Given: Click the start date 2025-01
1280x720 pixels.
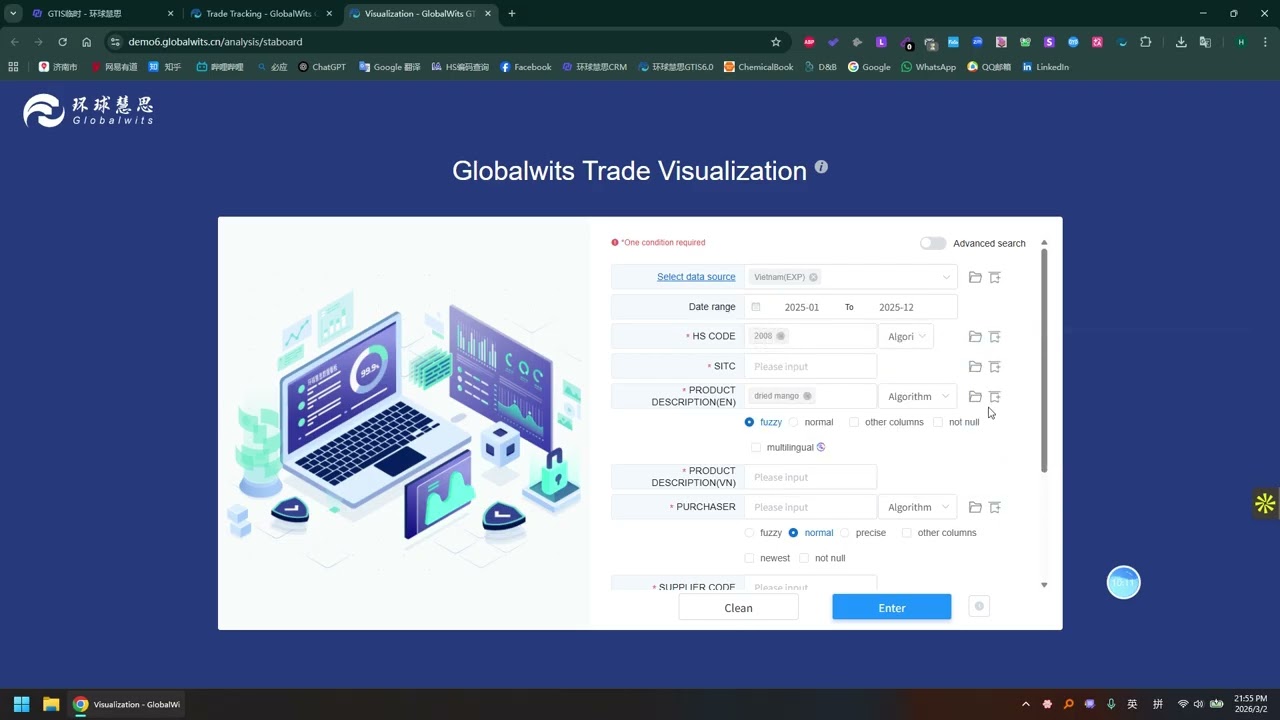Looking at the screenshot, I should point(802,307).
